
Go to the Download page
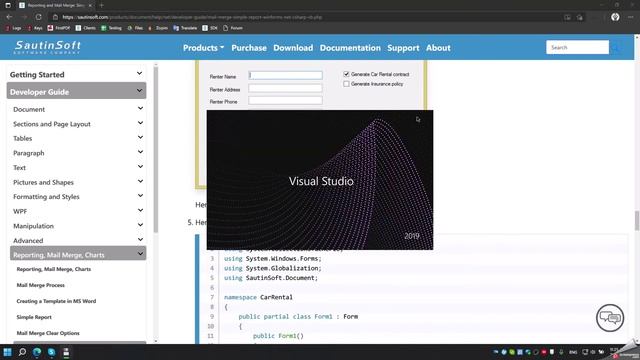click(x=293, y=48)
